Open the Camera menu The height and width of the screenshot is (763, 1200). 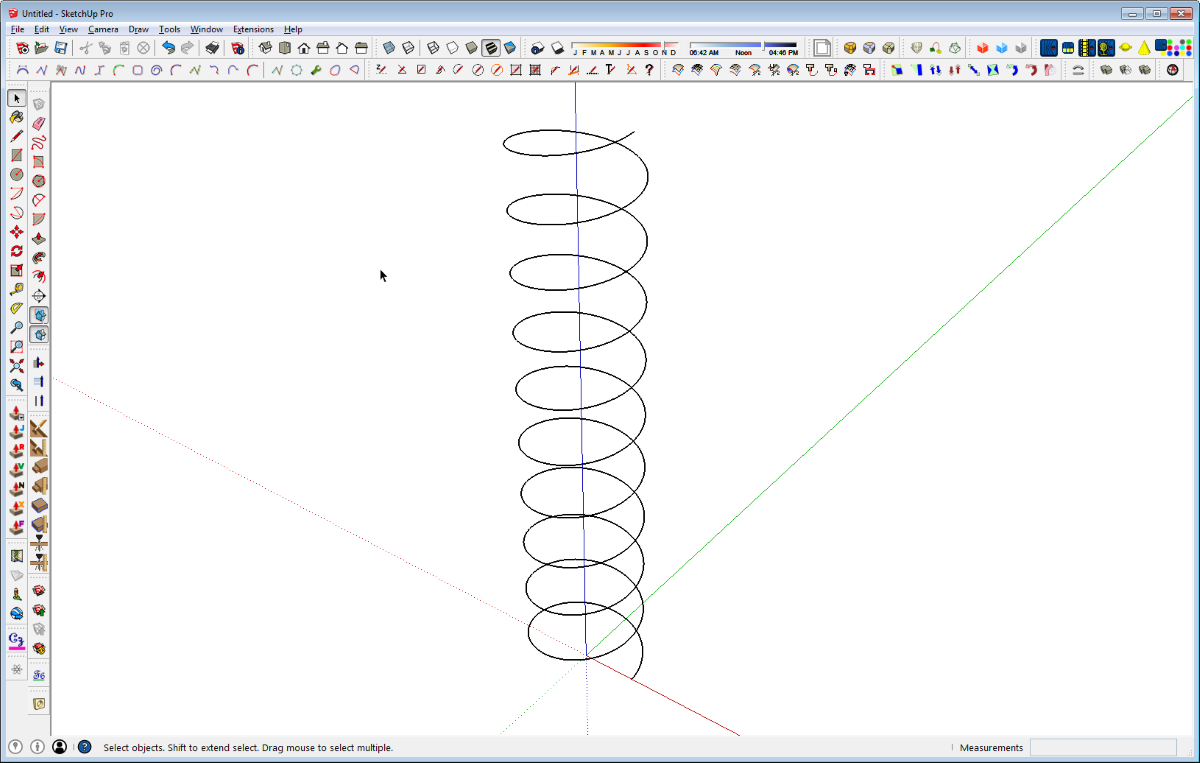tap(103, 29)
